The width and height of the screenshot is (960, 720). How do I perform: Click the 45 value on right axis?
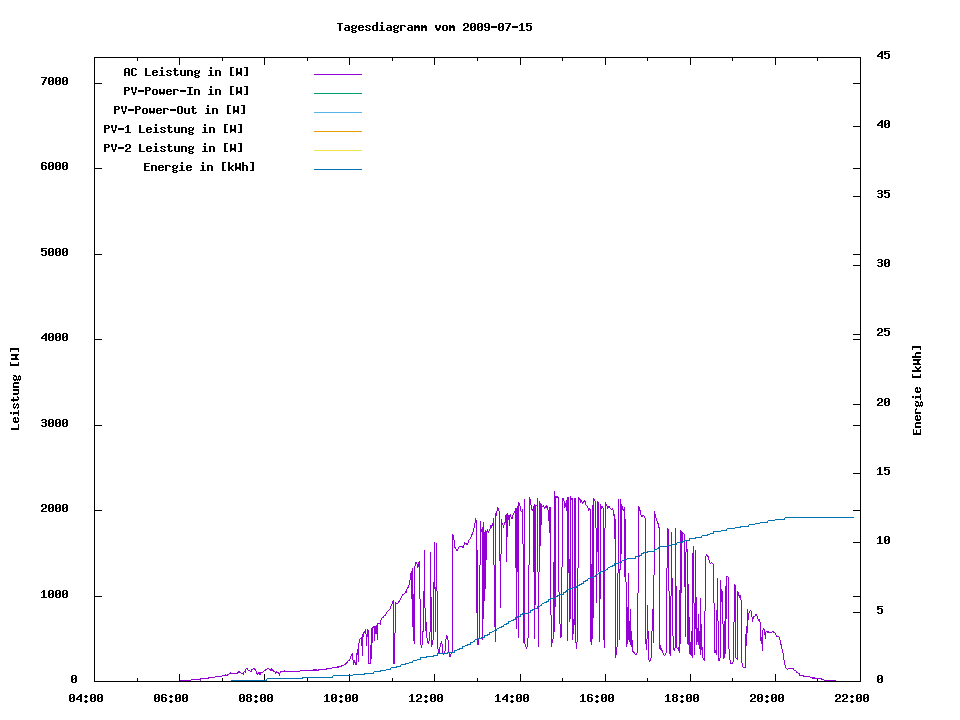coord(883,55)
